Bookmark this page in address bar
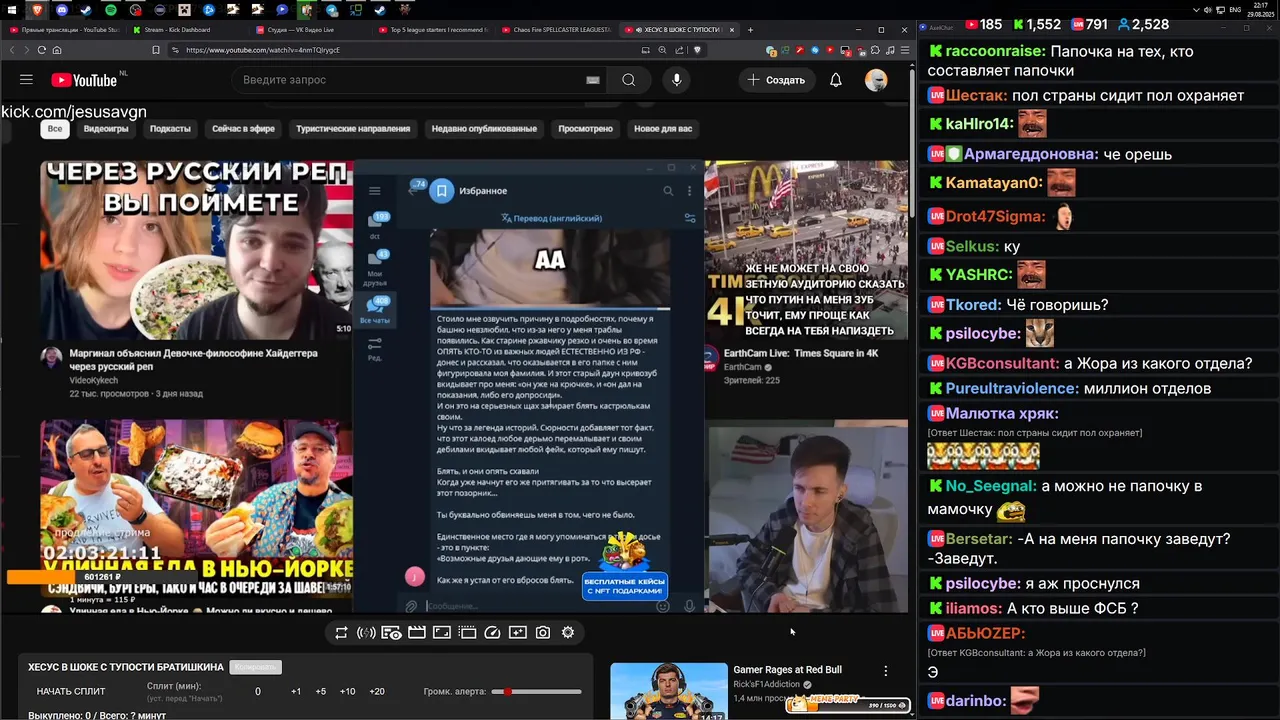 [156, 50]
